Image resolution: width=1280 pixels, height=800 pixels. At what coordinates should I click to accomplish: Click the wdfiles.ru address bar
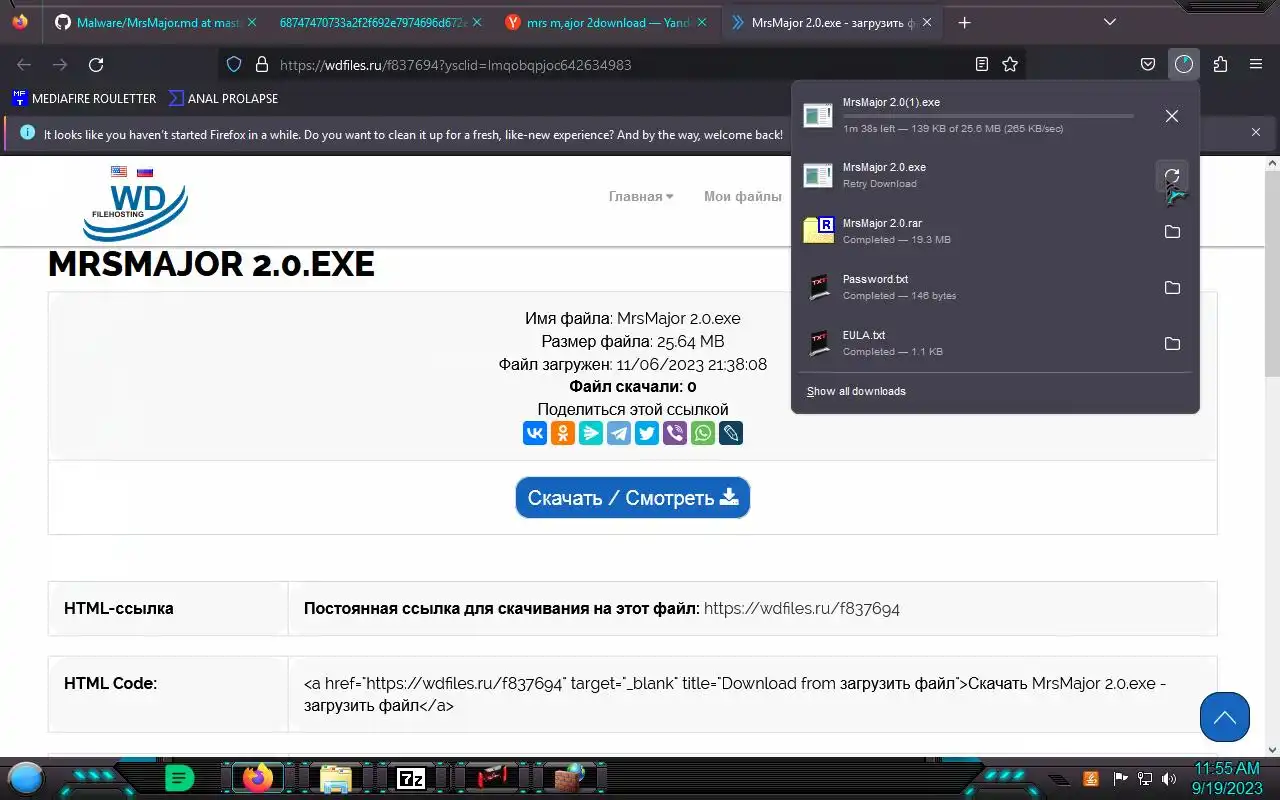(620, 64)
